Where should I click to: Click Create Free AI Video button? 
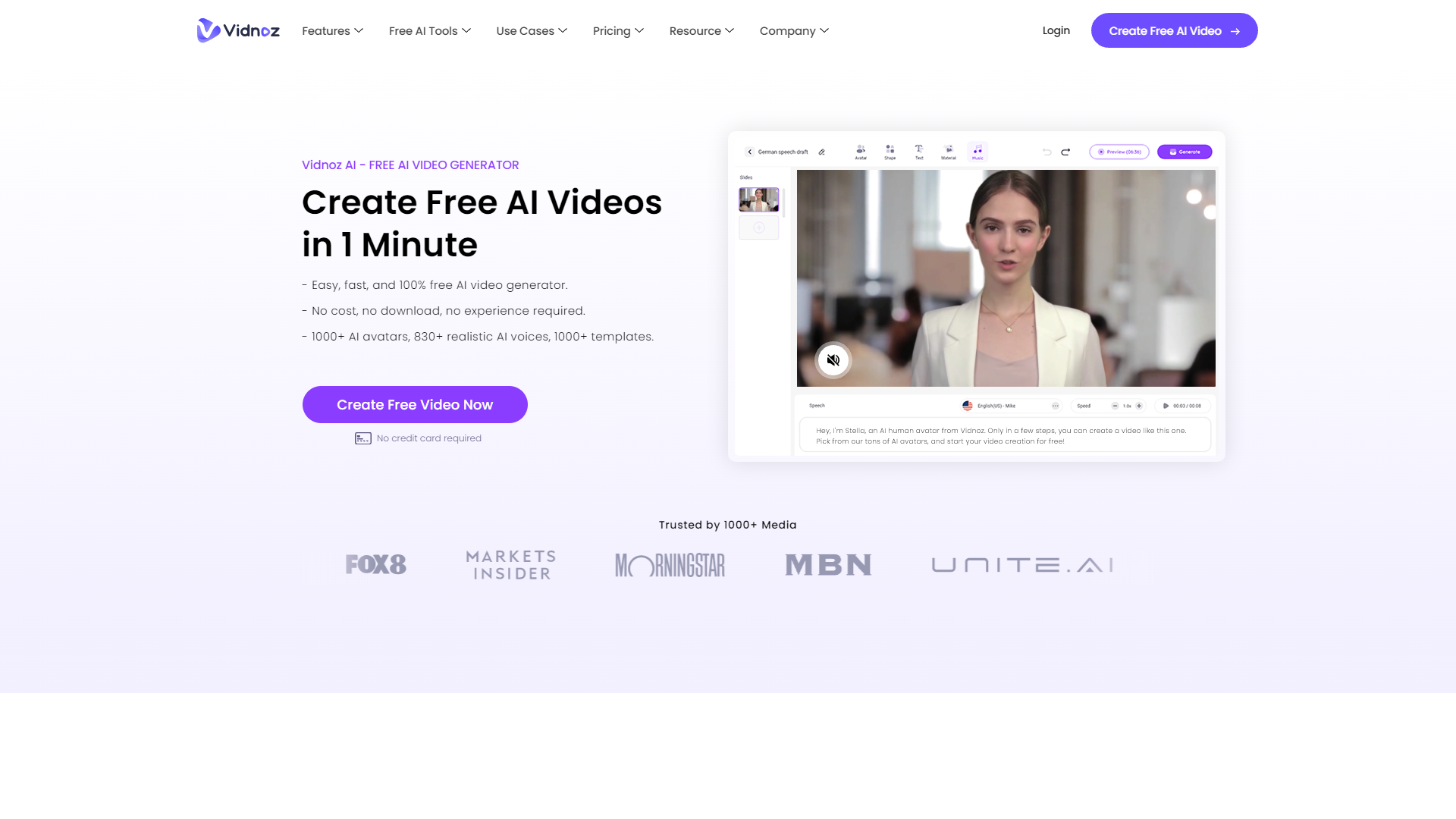click(x=1174, y=30)
